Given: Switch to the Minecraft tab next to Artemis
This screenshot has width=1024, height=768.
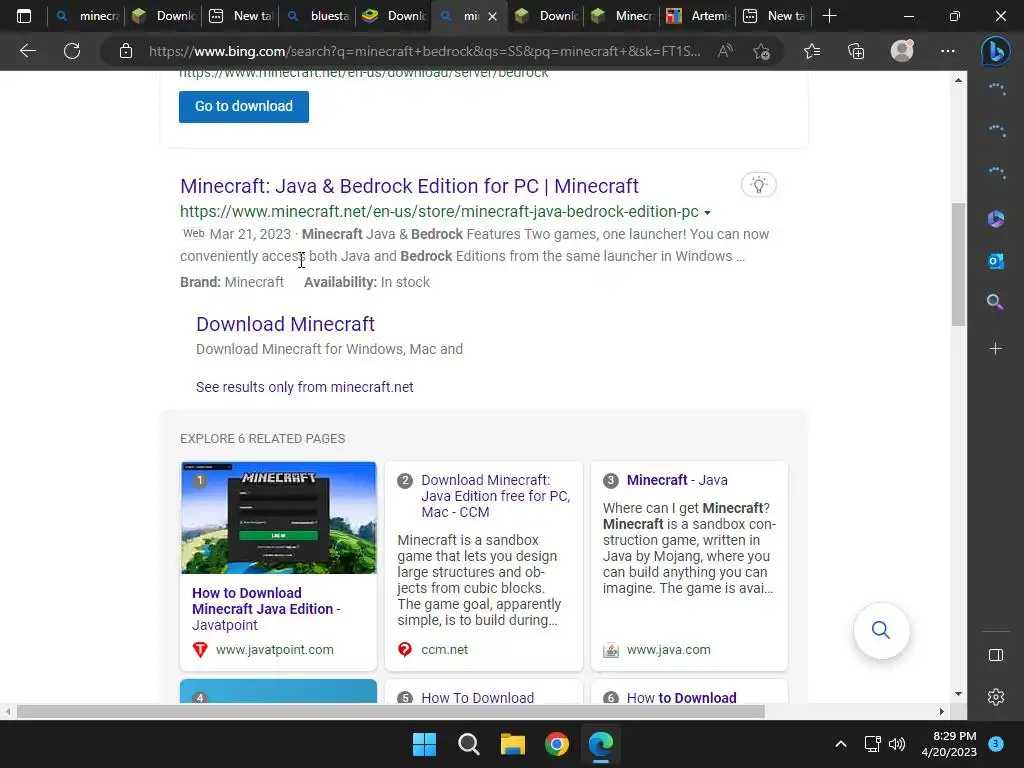Looking at the screenshot, I should pyautogui.click(x=622, y=16).
